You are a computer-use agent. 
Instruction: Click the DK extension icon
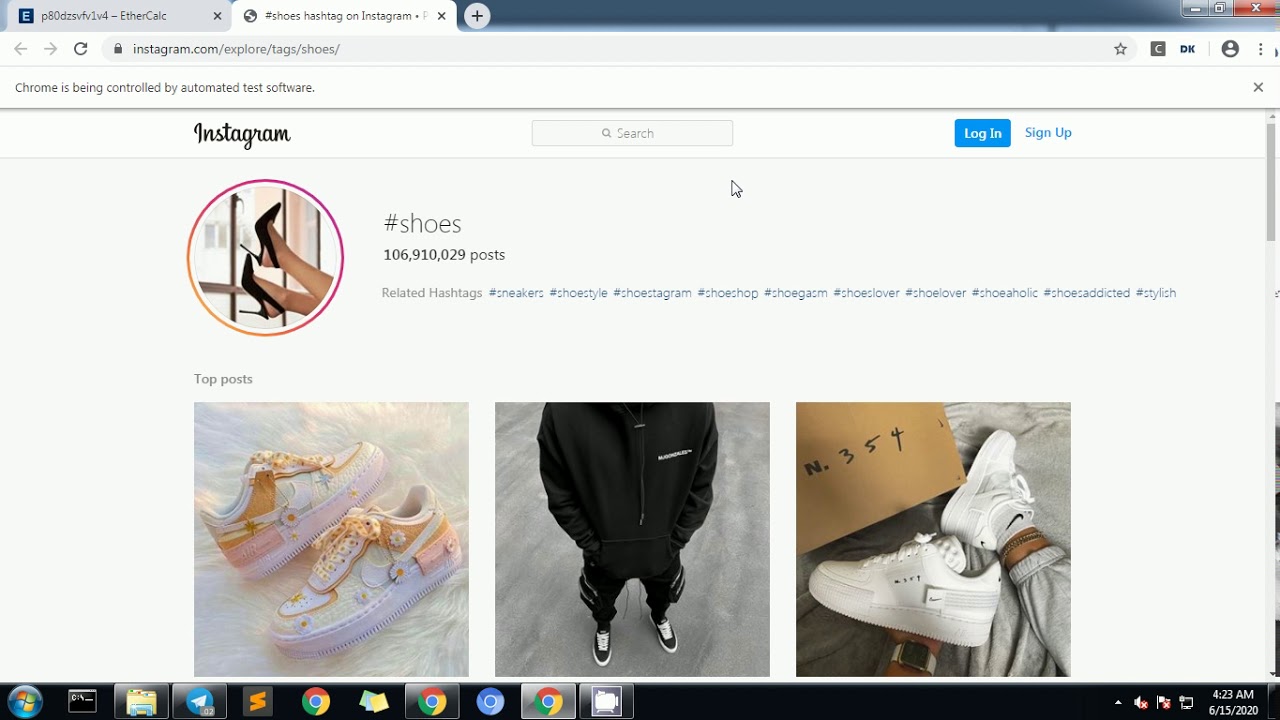point(1188,49)
